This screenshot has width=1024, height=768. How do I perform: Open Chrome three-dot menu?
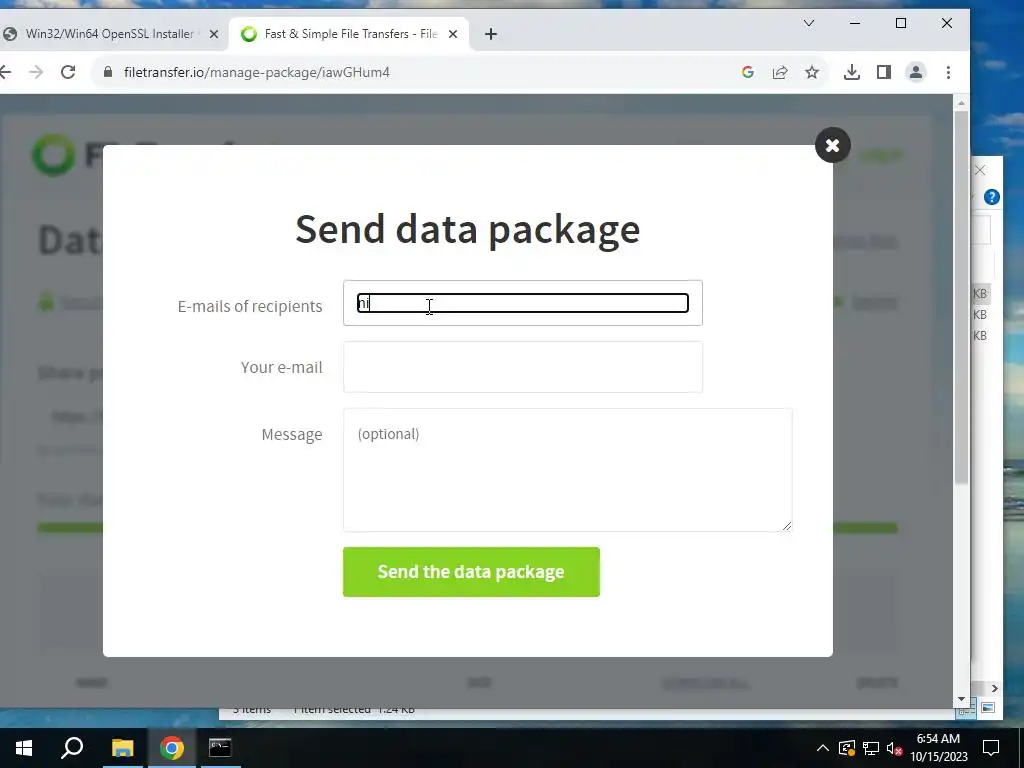click(948, 72)
